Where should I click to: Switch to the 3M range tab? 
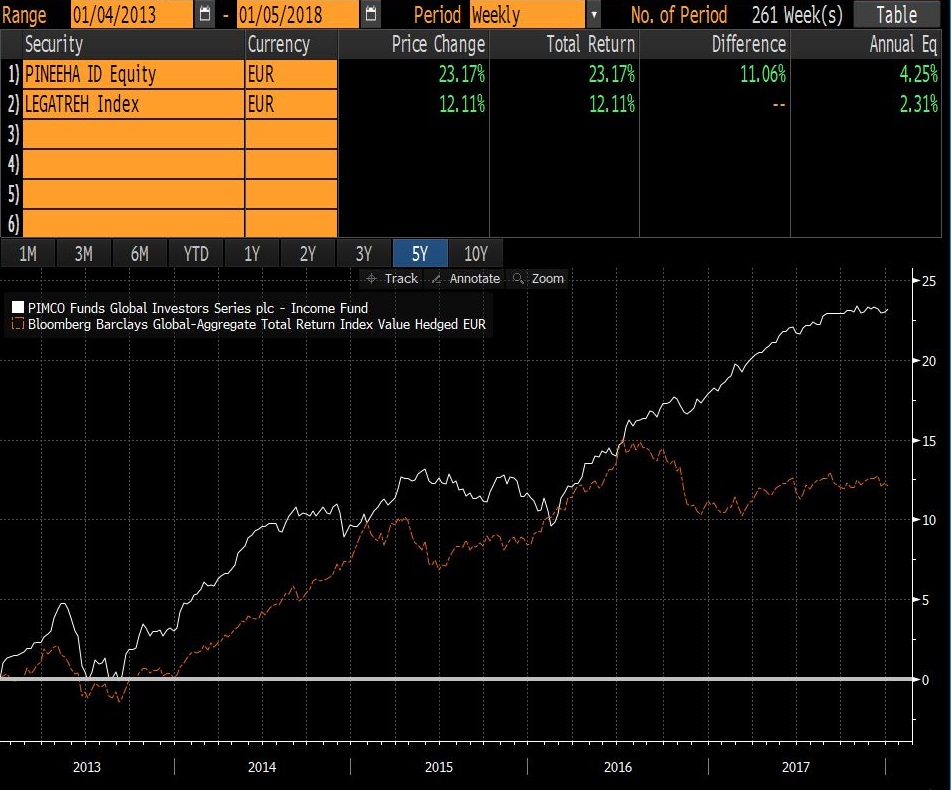[x=84, y=253]
